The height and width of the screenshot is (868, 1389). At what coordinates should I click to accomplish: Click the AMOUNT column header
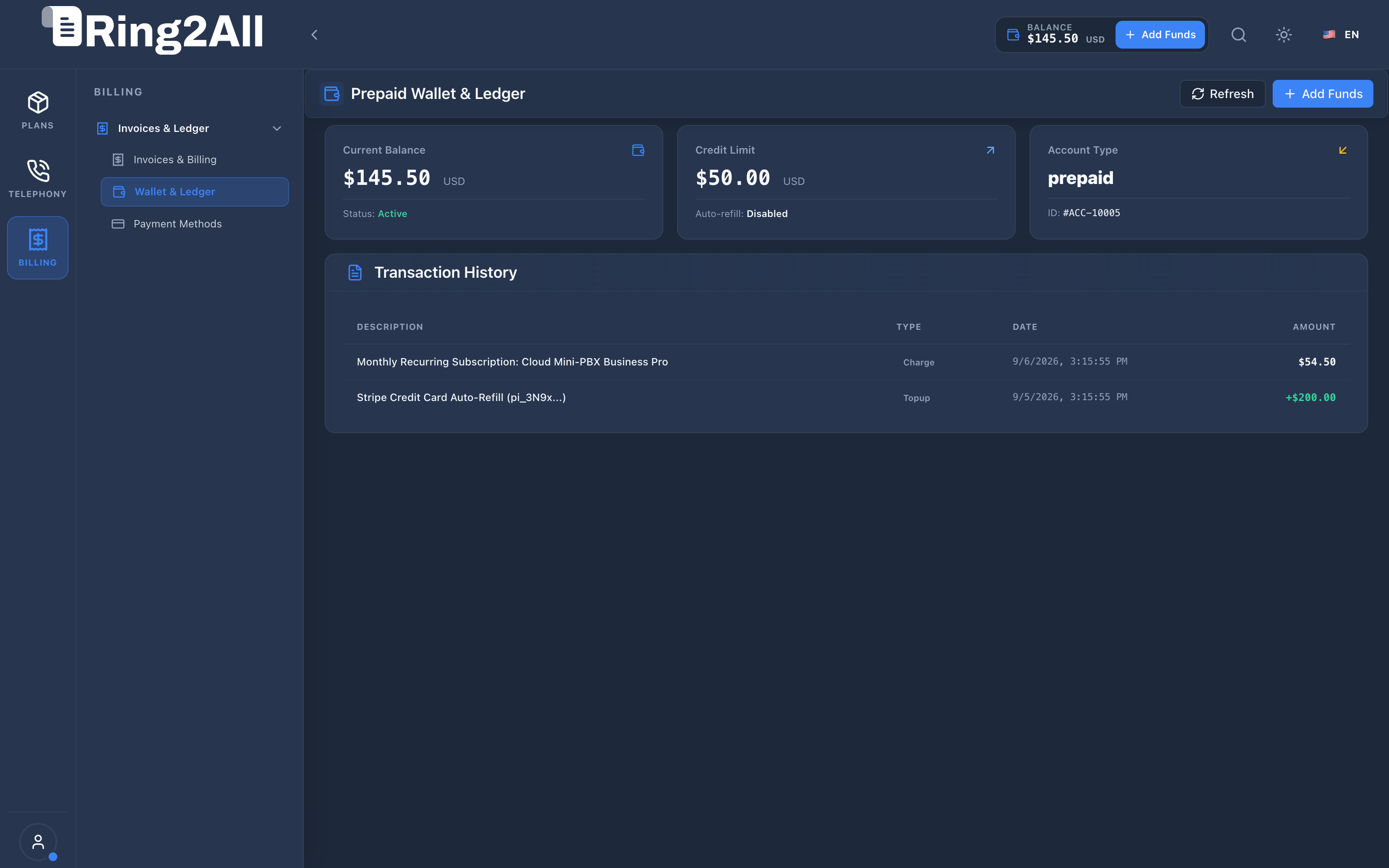[x=1314, y=327]
